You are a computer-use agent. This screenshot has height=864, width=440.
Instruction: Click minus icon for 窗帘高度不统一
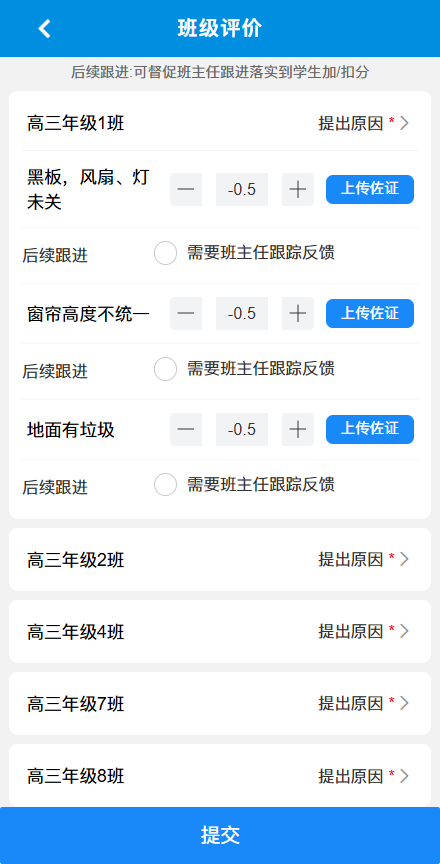tap(186, 314)
